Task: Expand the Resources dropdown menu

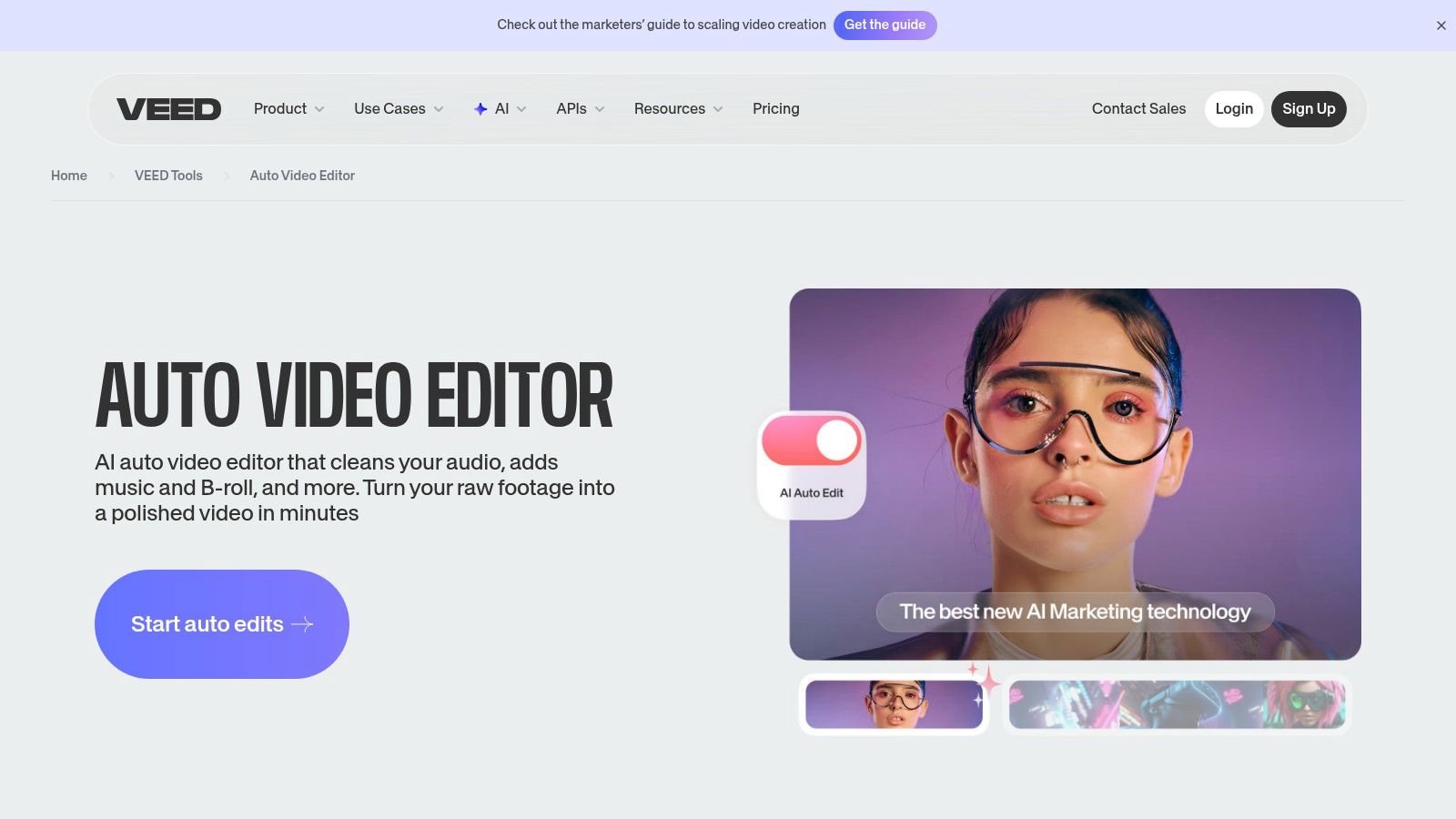Action: click(679, 109)
